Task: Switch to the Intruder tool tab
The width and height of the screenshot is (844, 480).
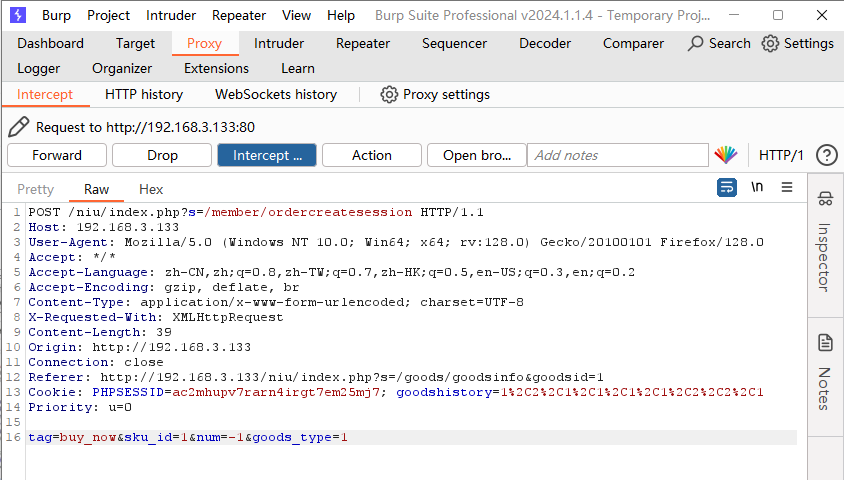Action: [279, 43]
